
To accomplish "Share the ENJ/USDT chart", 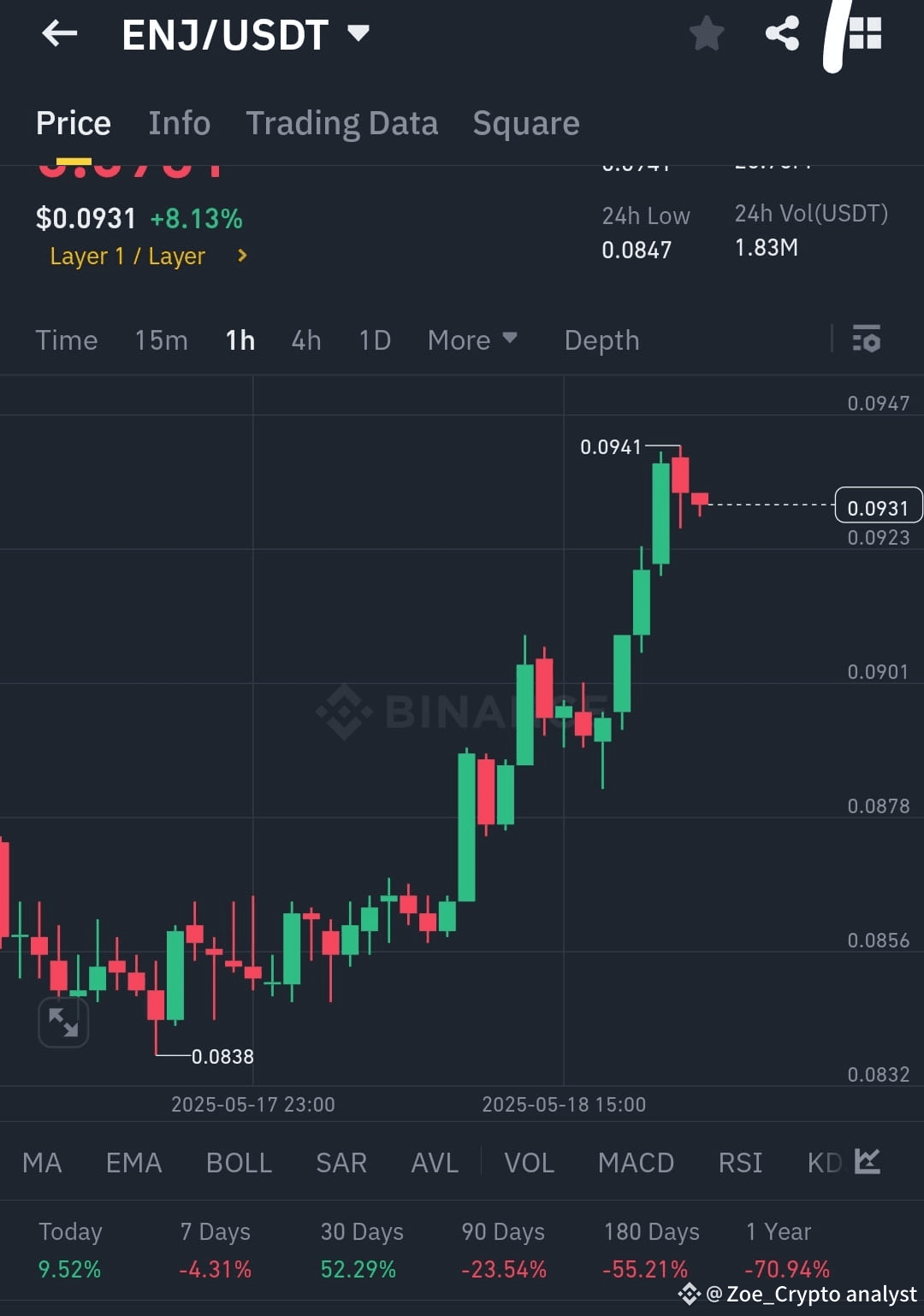I will (781, 34).
